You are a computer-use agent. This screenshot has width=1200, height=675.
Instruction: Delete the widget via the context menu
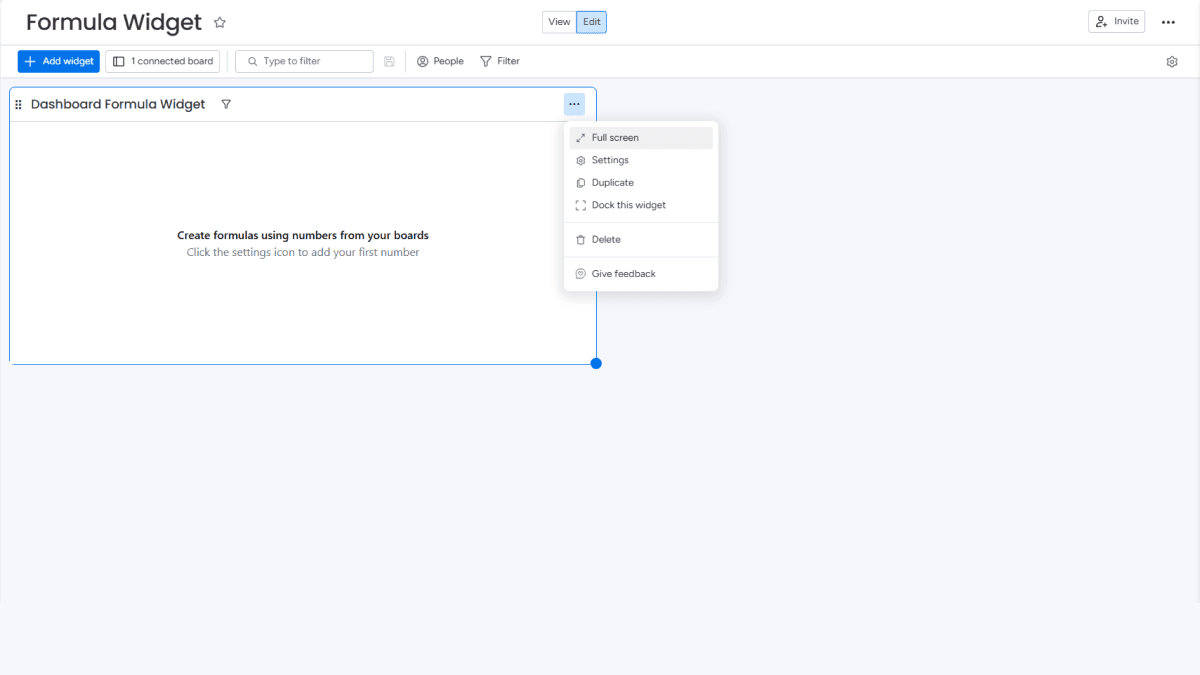[x=606, y=239]
